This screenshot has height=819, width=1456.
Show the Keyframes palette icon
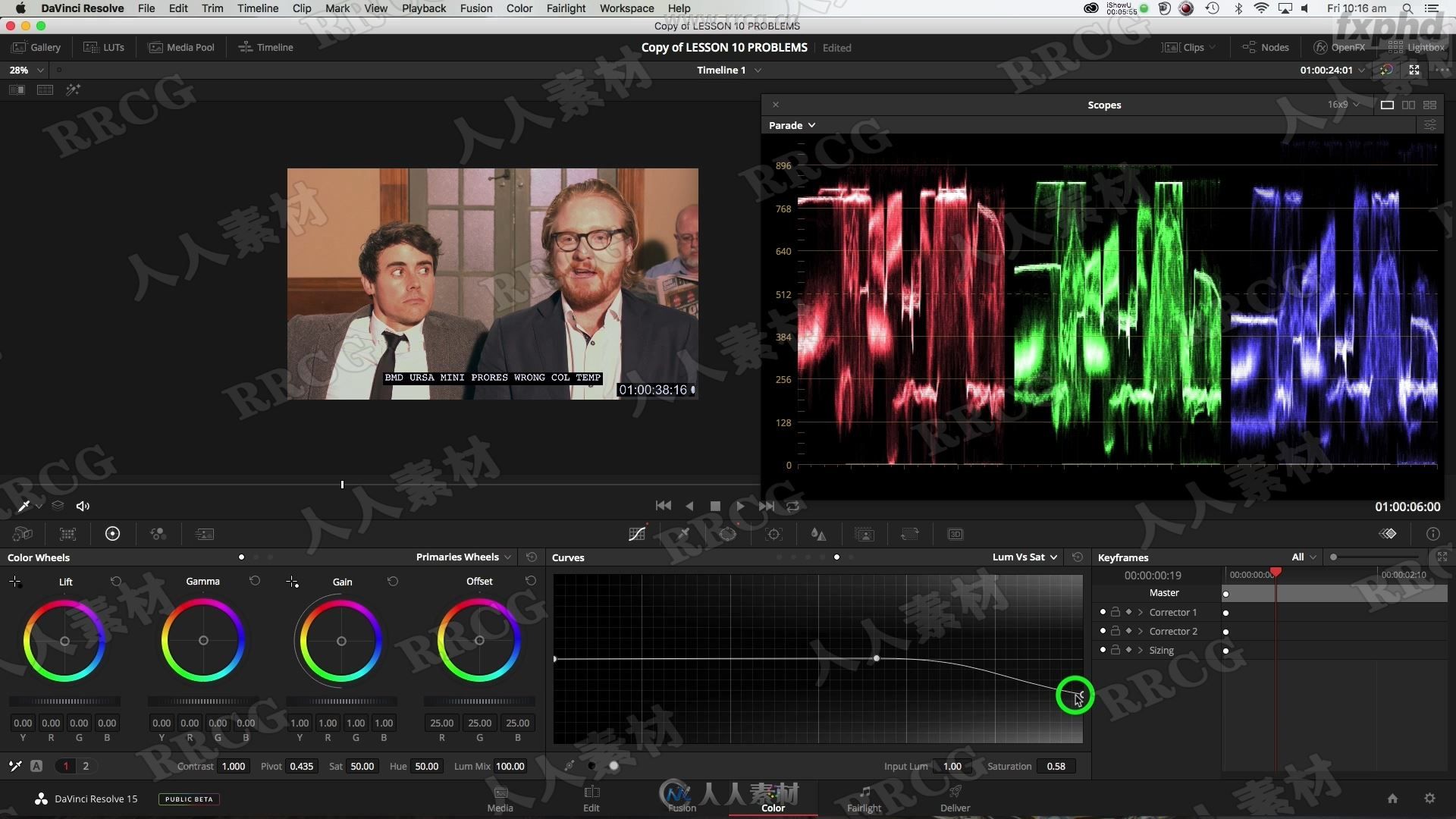(1388, 534)
